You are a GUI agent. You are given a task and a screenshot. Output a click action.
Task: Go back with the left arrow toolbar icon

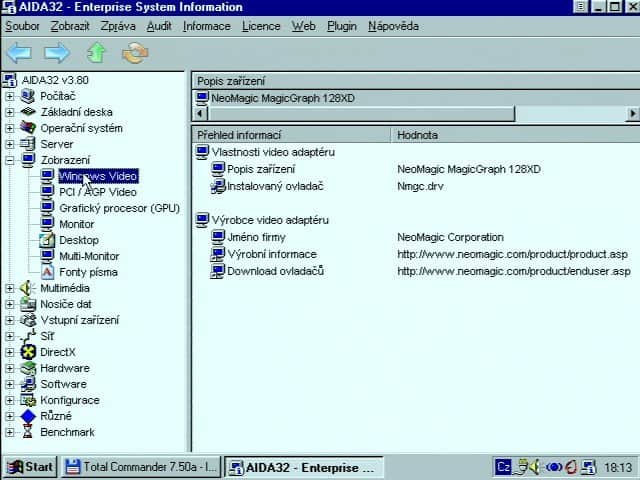(19, 53)
